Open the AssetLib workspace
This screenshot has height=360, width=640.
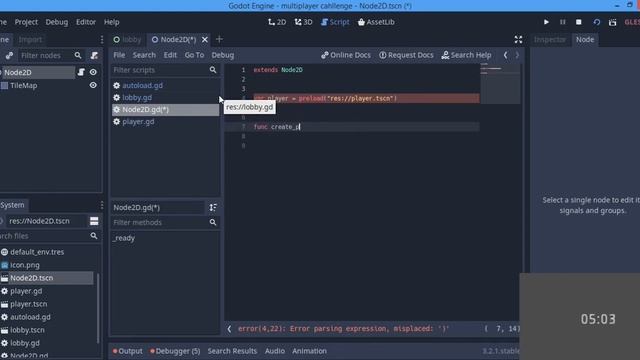376,22
